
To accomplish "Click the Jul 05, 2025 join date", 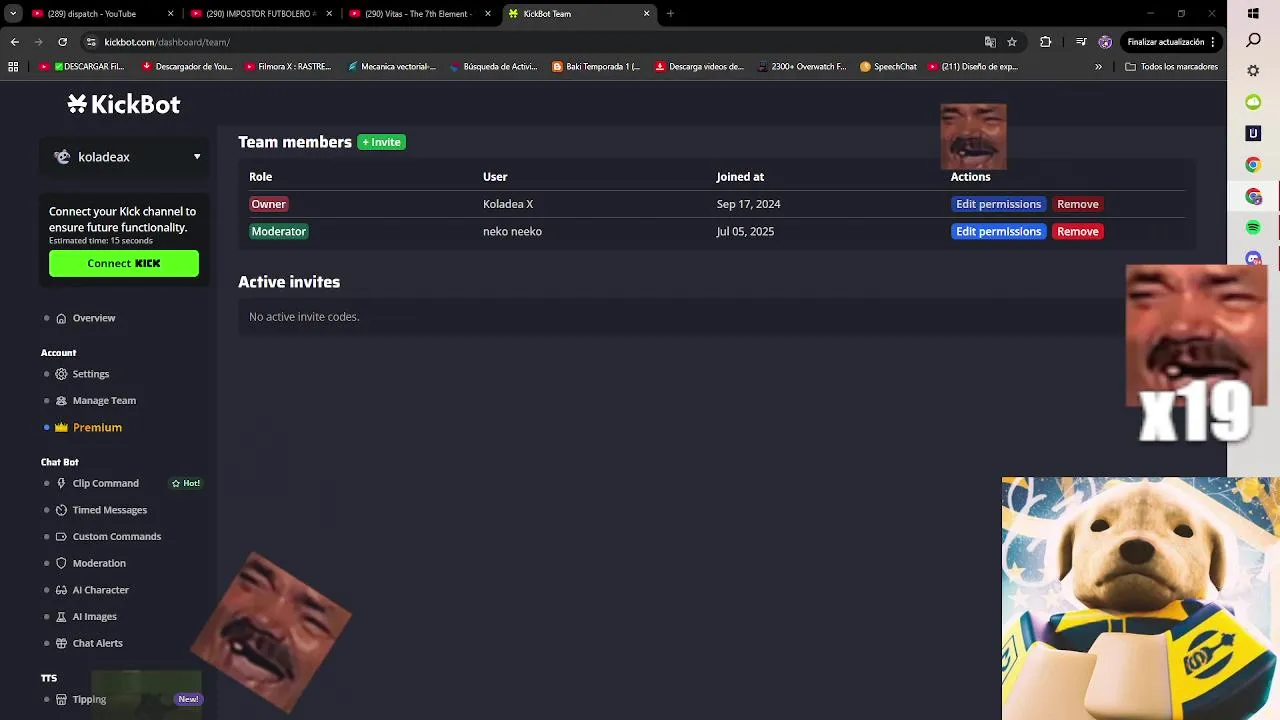I will tap(745, 231).
